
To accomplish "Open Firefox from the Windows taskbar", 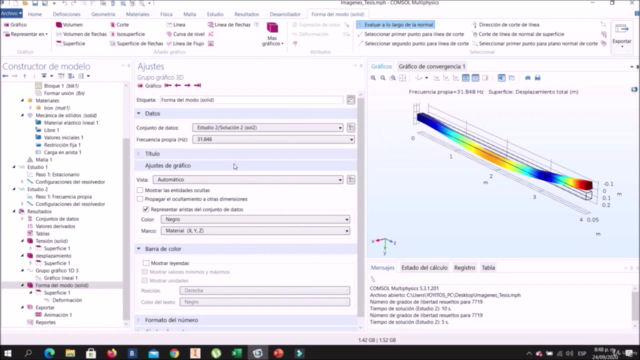I will [111, 353].
